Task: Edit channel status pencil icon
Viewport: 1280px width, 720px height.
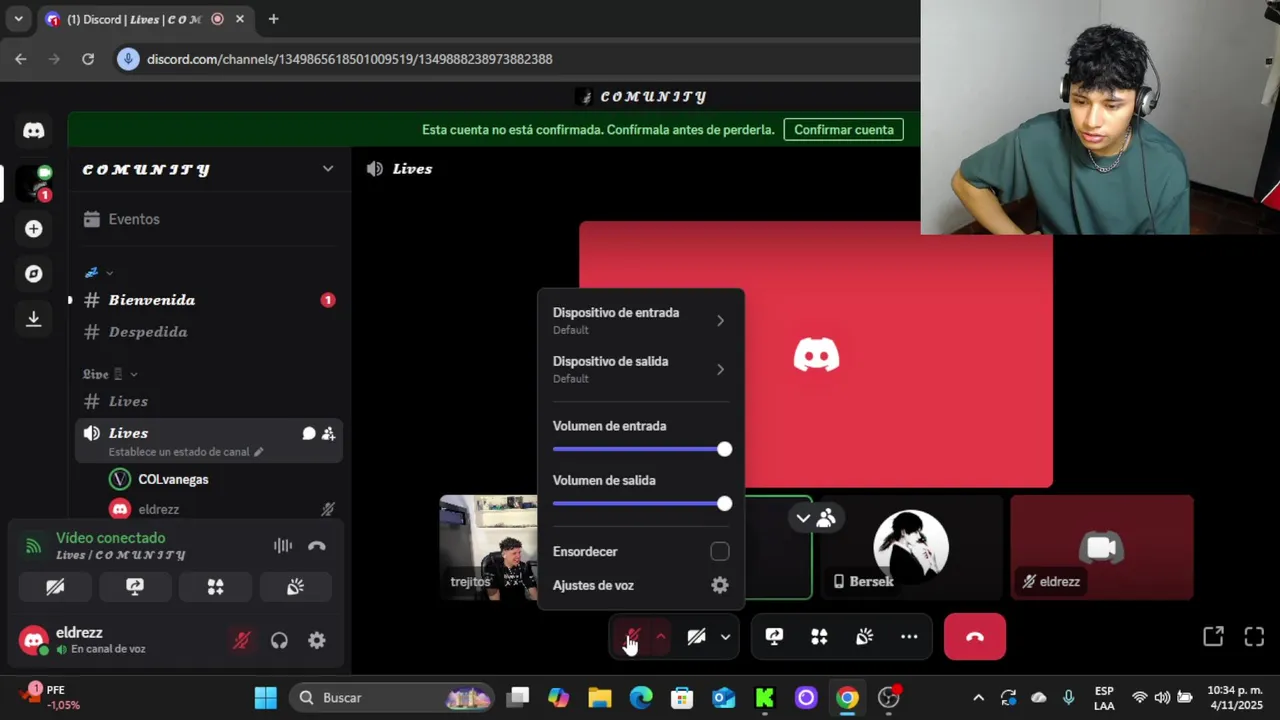Action: (x=258, y=452)
